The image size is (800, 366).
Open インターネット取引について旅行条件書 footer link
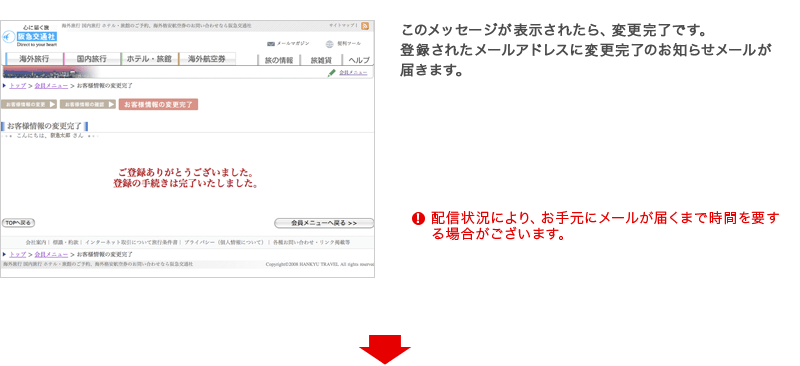[132, 242]
